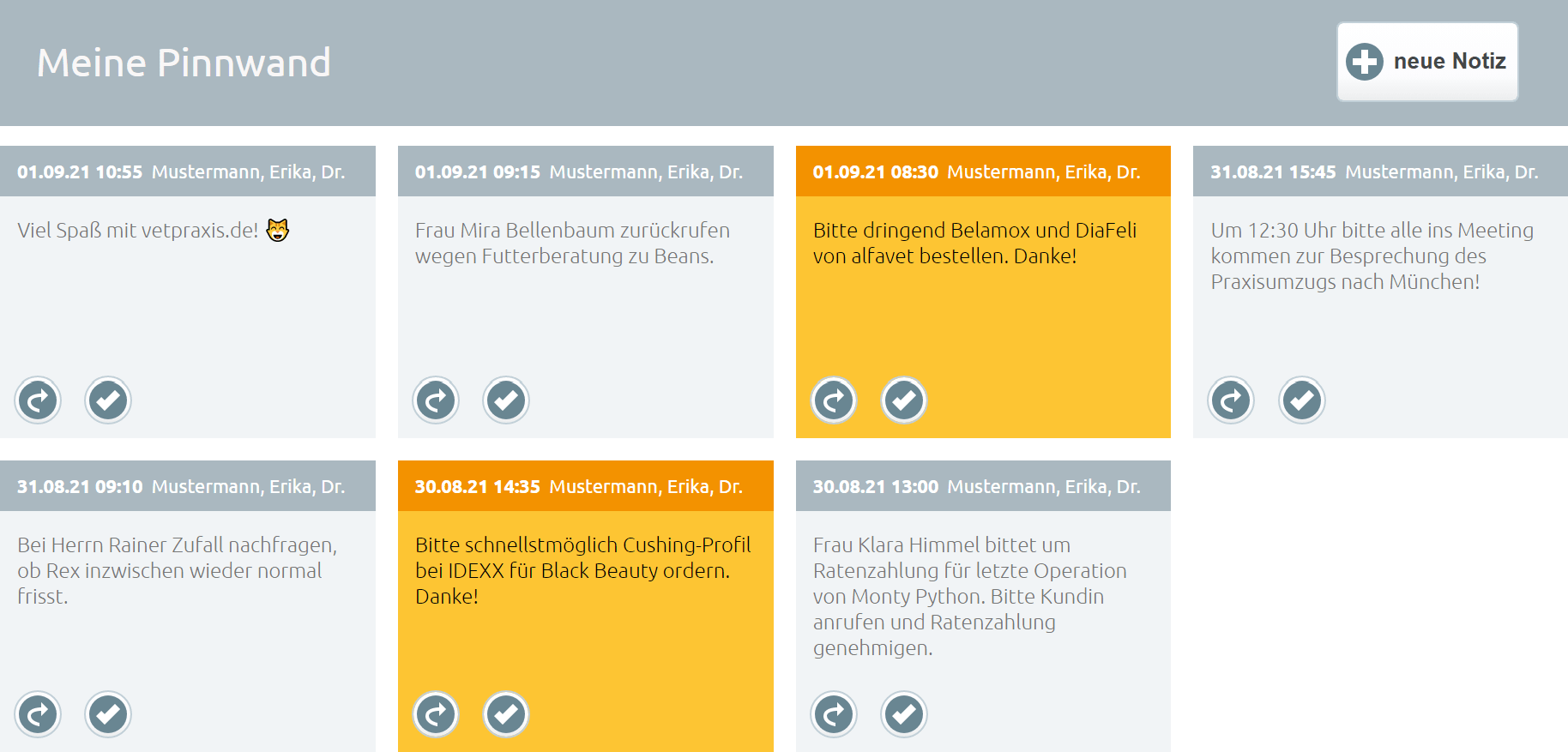This screenshot has width=1568, height=752.
Task: Check off the Belamox order note
Action: pos(904,400)
